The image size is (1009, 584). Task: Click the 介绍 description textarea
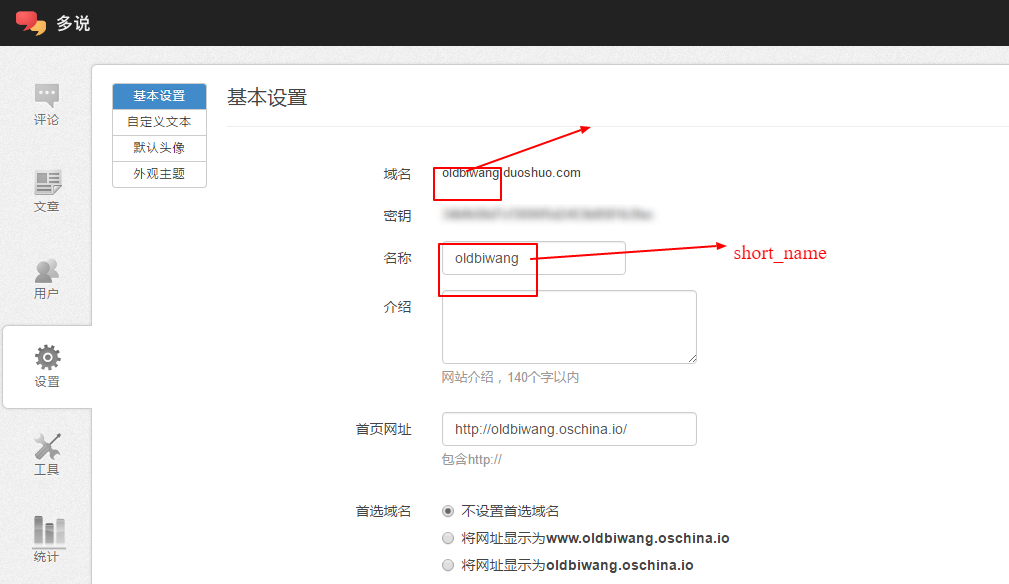click(x=569, y=327)
